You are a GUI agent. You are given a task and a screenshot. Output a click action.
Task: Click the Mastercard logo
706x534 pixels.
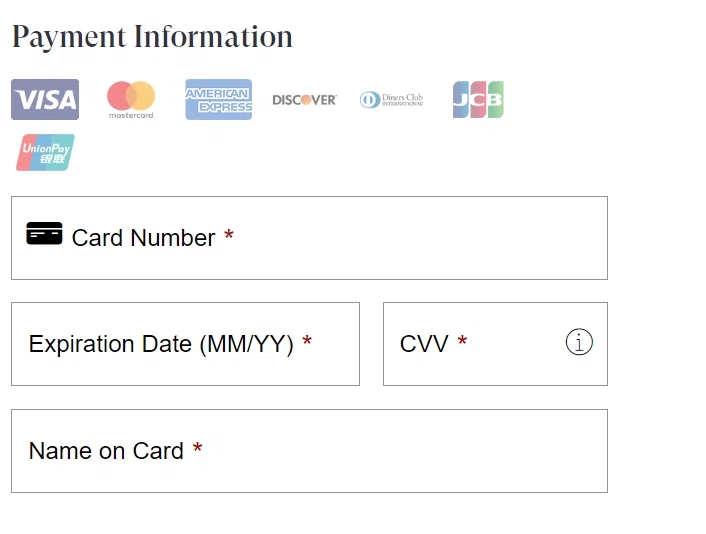[131, 100]
